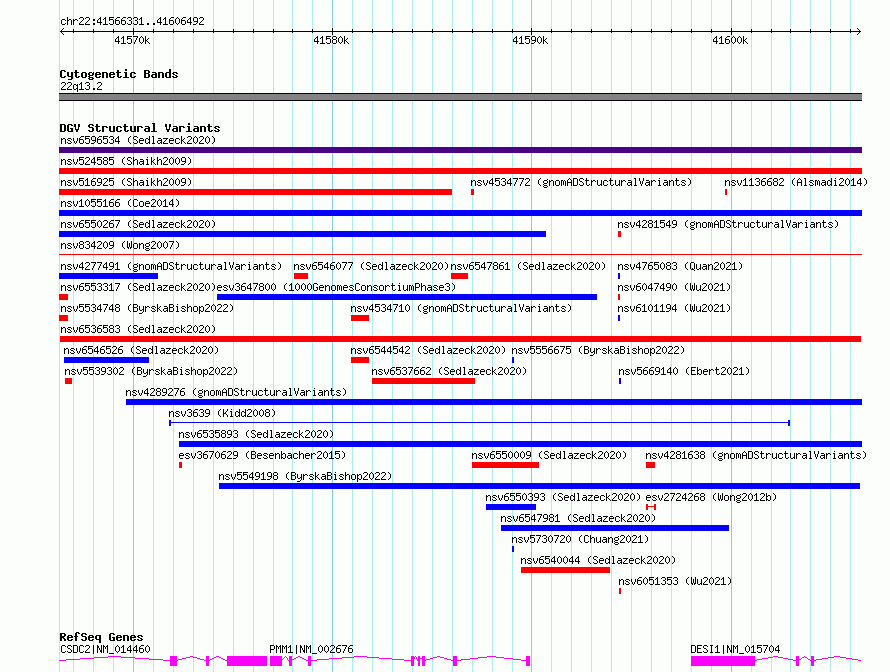Click the nsv4765083 (Quan2021) label
Screen dimensions: 890x672
(x=680, y=266)
